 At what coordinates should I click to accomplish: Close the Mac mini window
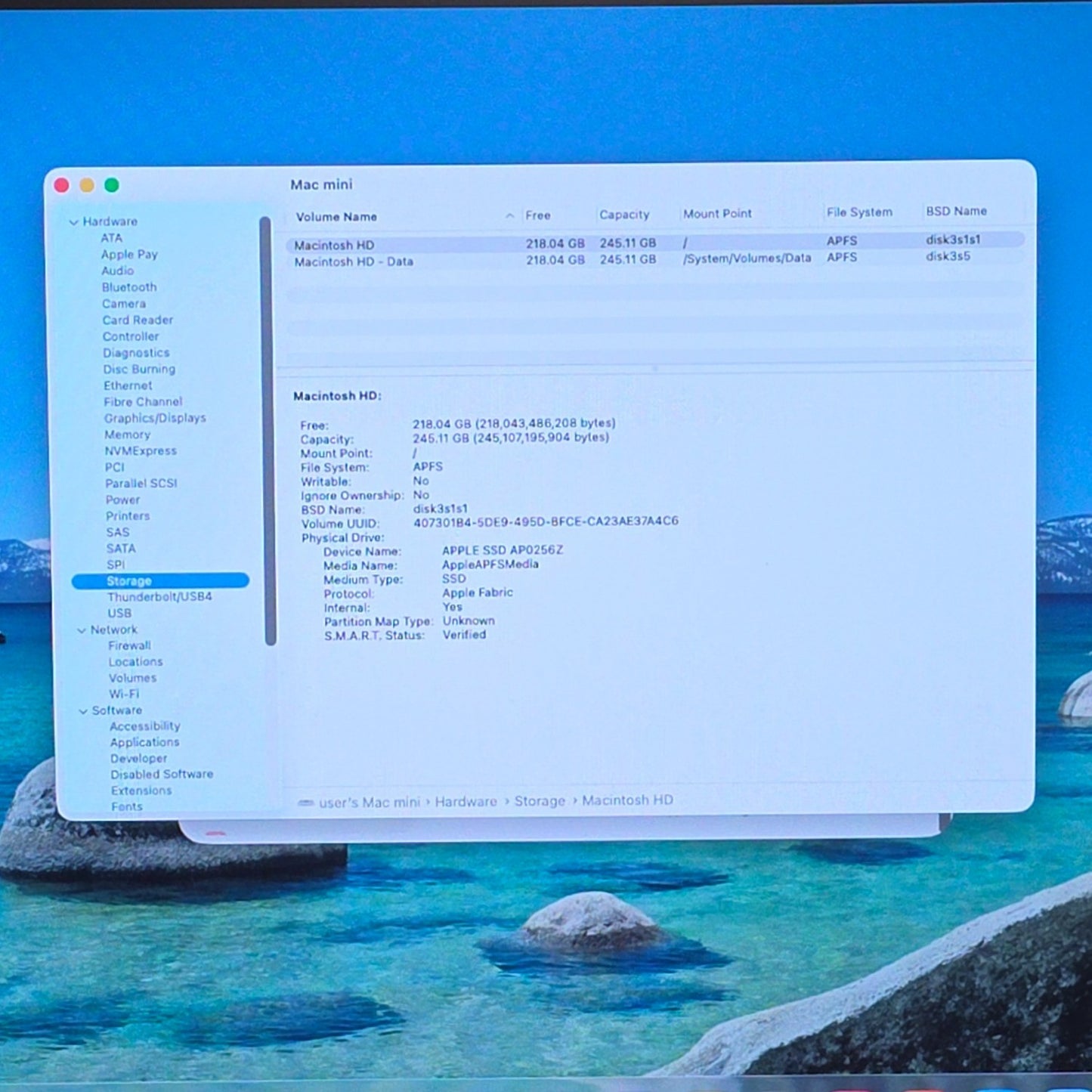click(x=62, y=185)
